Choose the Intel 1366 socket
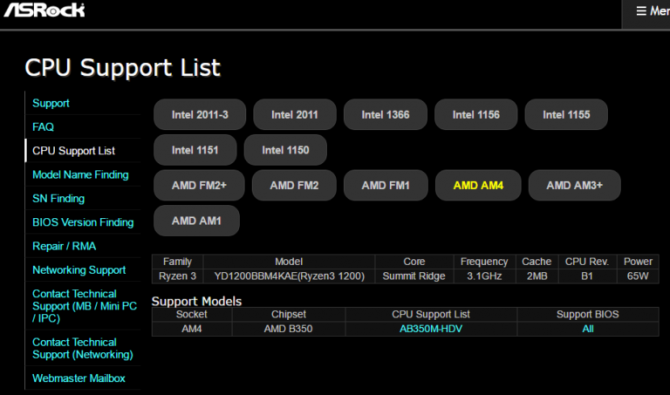 [385, 115]
